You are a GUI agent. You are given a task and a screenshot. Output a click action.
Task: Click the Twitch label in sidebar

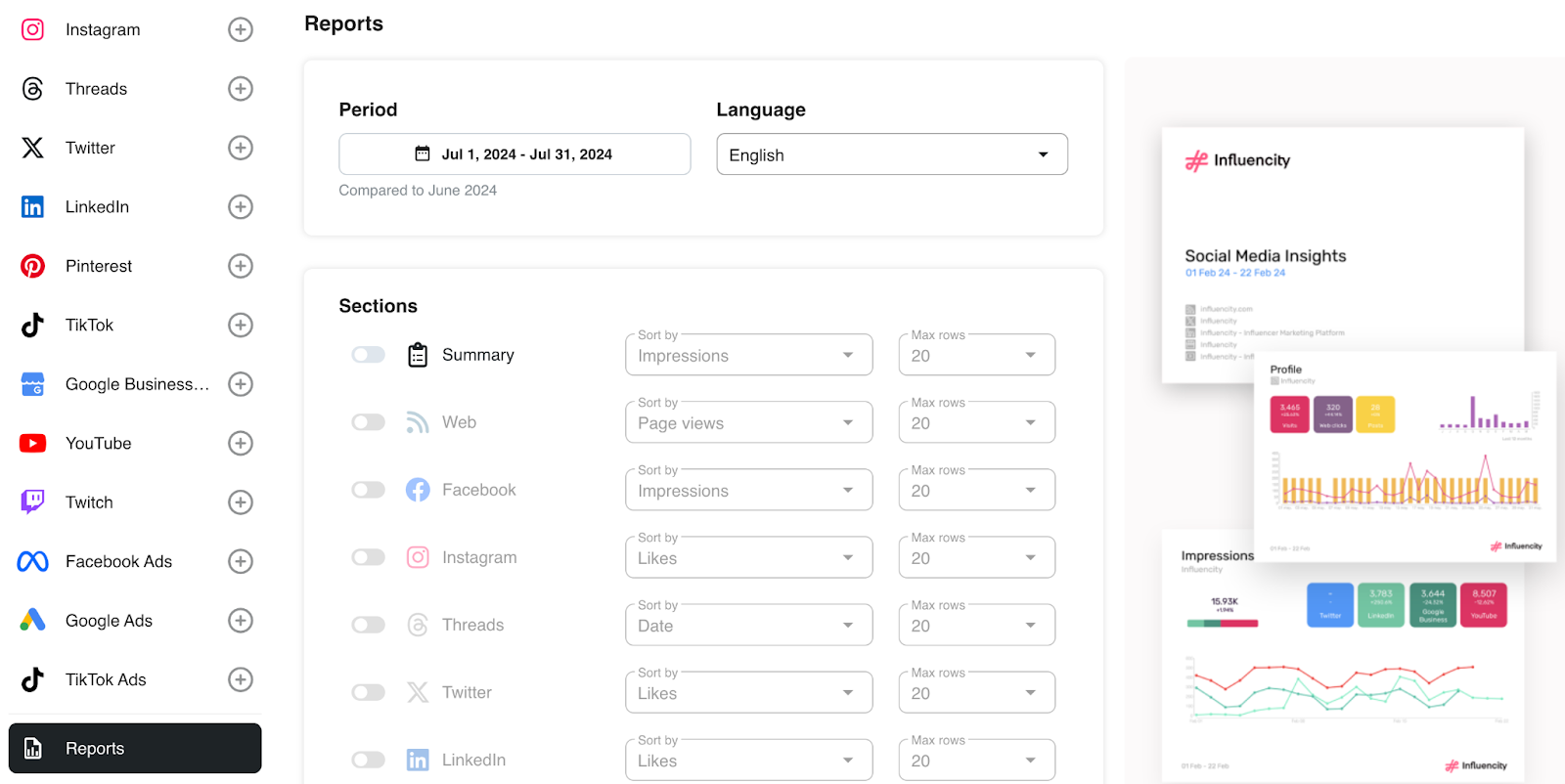coord(89,502)
